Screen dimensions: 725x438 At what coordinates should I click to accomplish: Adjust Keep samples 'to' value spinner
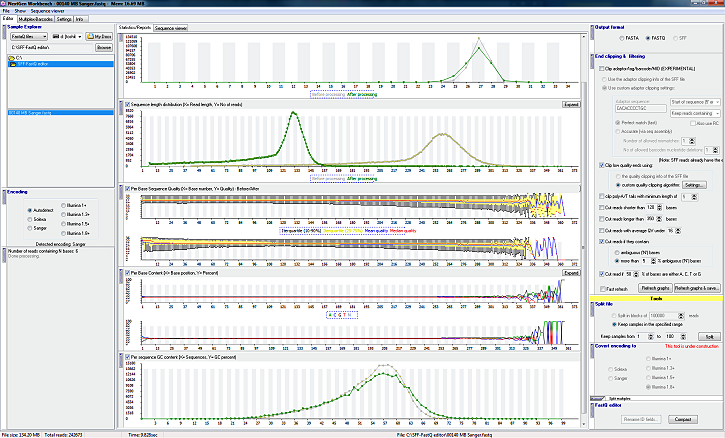[x=683, y=336]
